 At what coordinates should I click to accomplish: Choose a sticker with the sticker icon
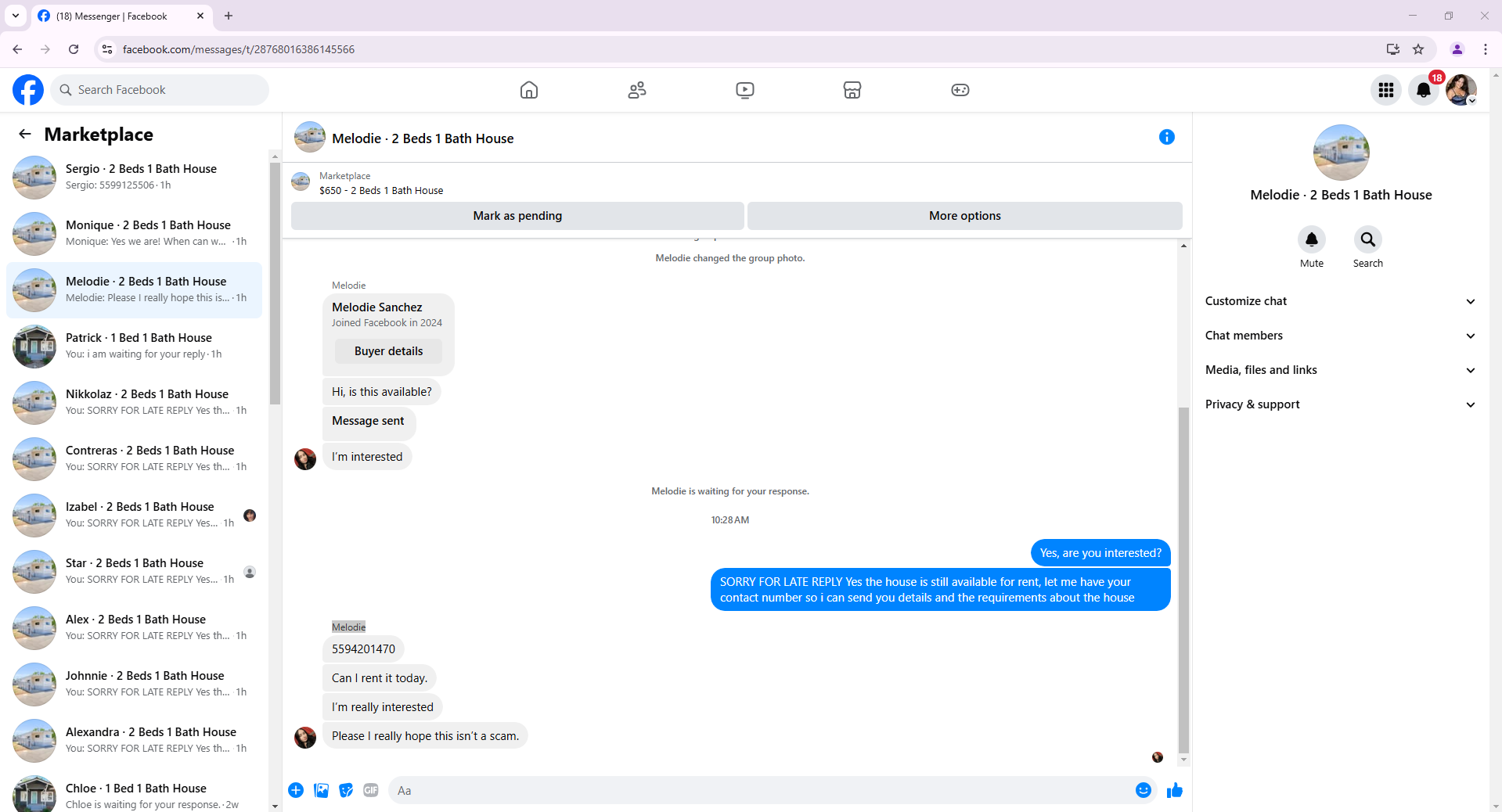tap(346, 790)
